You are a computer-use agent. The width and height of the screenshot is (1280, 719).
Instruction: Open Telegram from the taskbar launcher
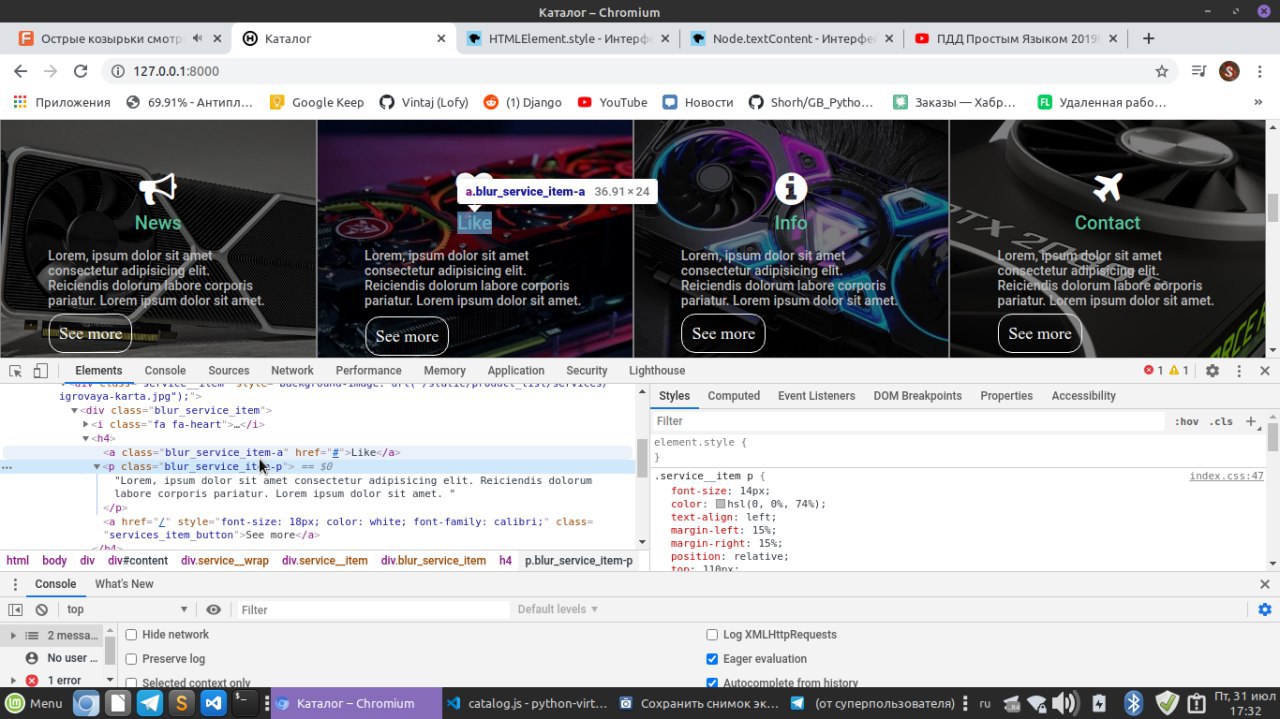150,703
